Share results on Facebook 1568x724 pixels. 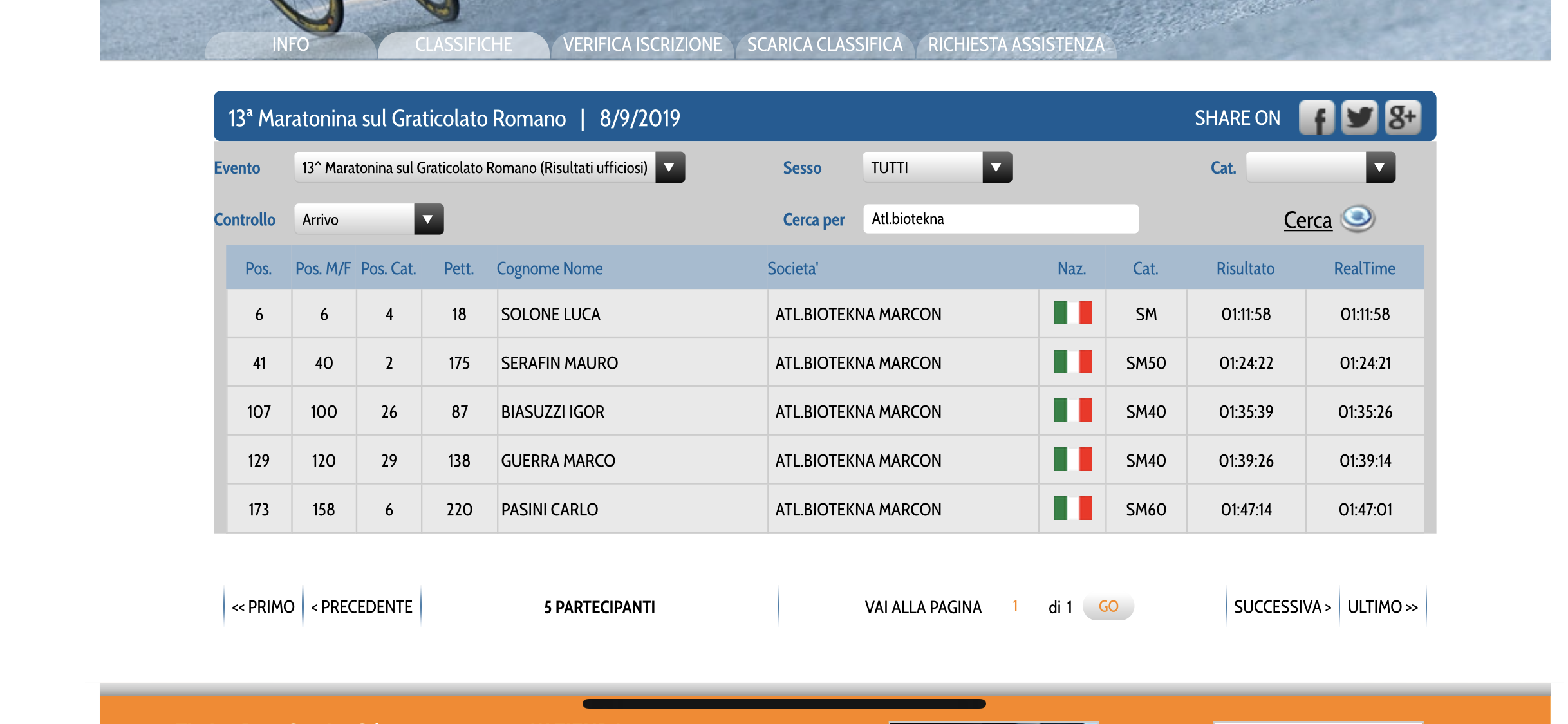point(1316,118)
